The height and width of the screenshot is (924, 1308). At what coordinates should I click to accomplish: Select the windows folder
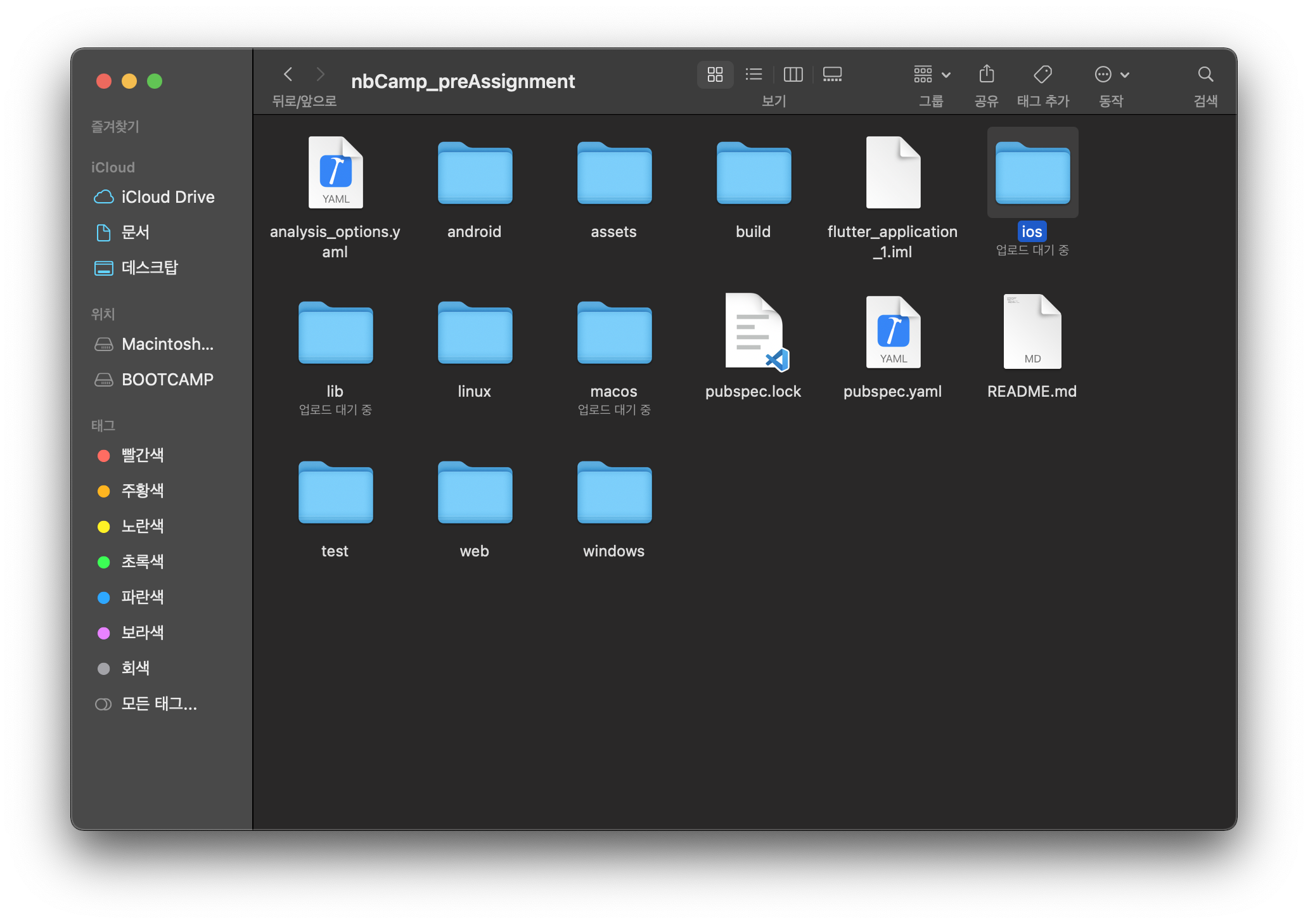pyautogui.click(x=614, y=492)
